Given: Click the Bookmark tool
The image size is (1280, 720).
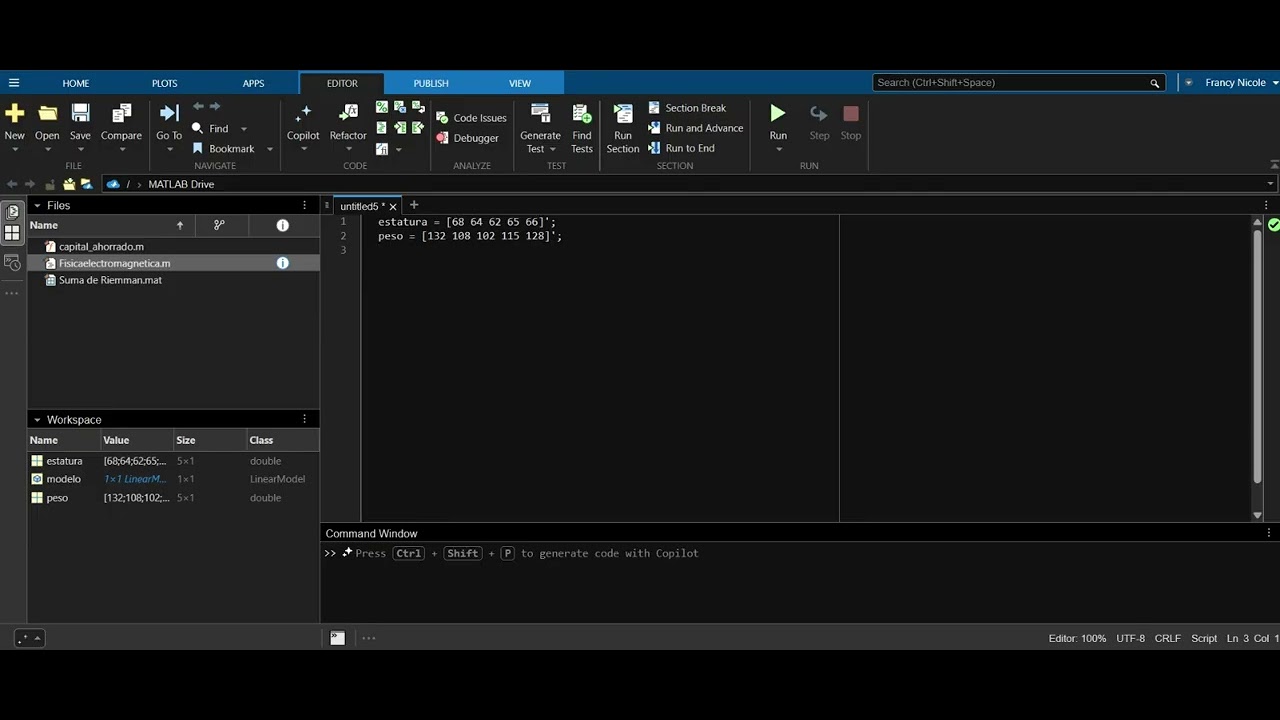Looking at the screenshot, I should pyautogui.click(x=223, y=148).
